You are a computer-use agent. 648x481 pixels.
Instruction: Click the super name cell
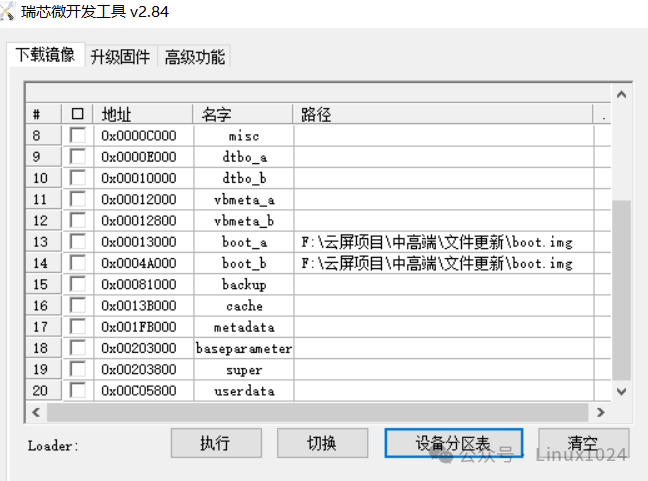pyautogui.click(x=244, y=370)
